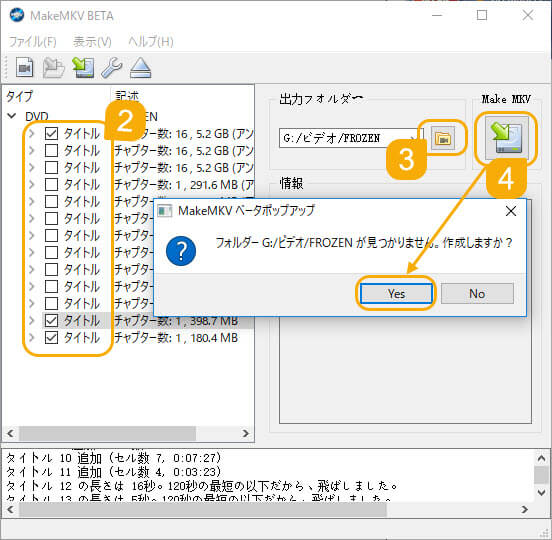Check the third タイトル checkbox under DVD
Image resolution: width=552 pixels, height=540 pixels.
pyautogui.click(x=51, y=167)
